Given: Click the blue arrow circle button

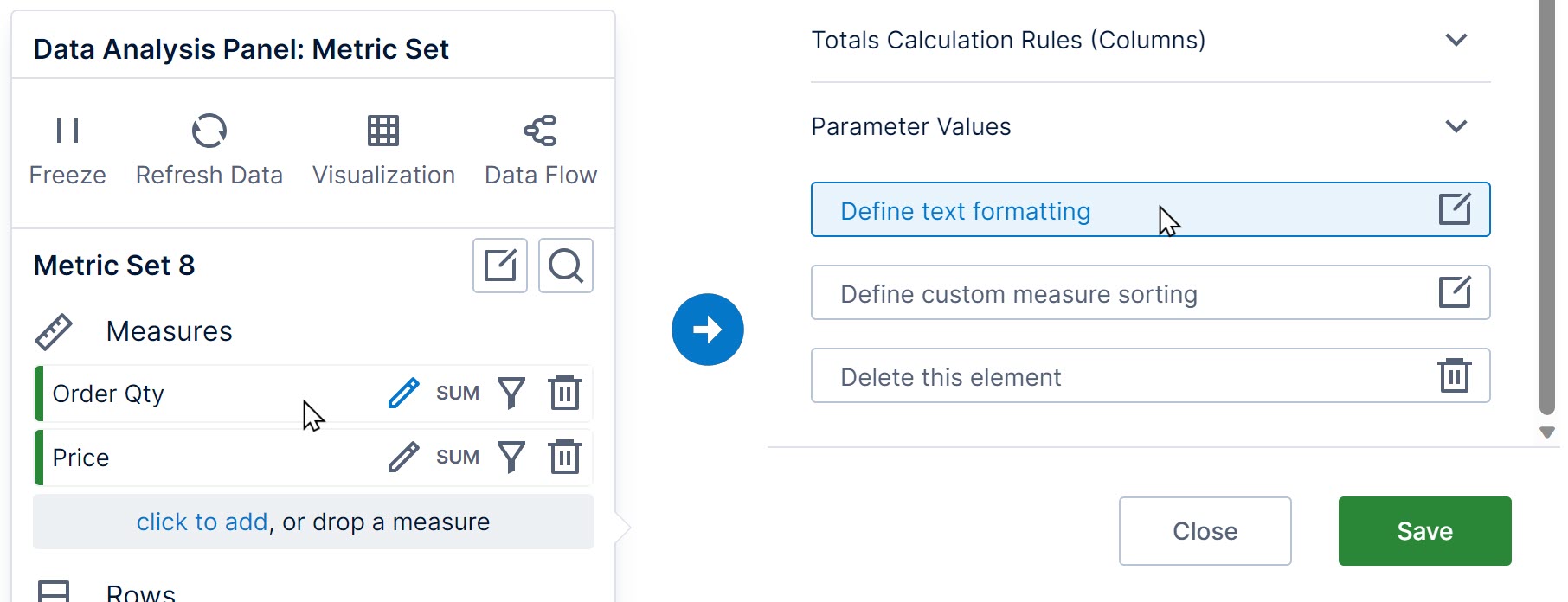Looking at the screenshot, I should click(x=707, y=329).
